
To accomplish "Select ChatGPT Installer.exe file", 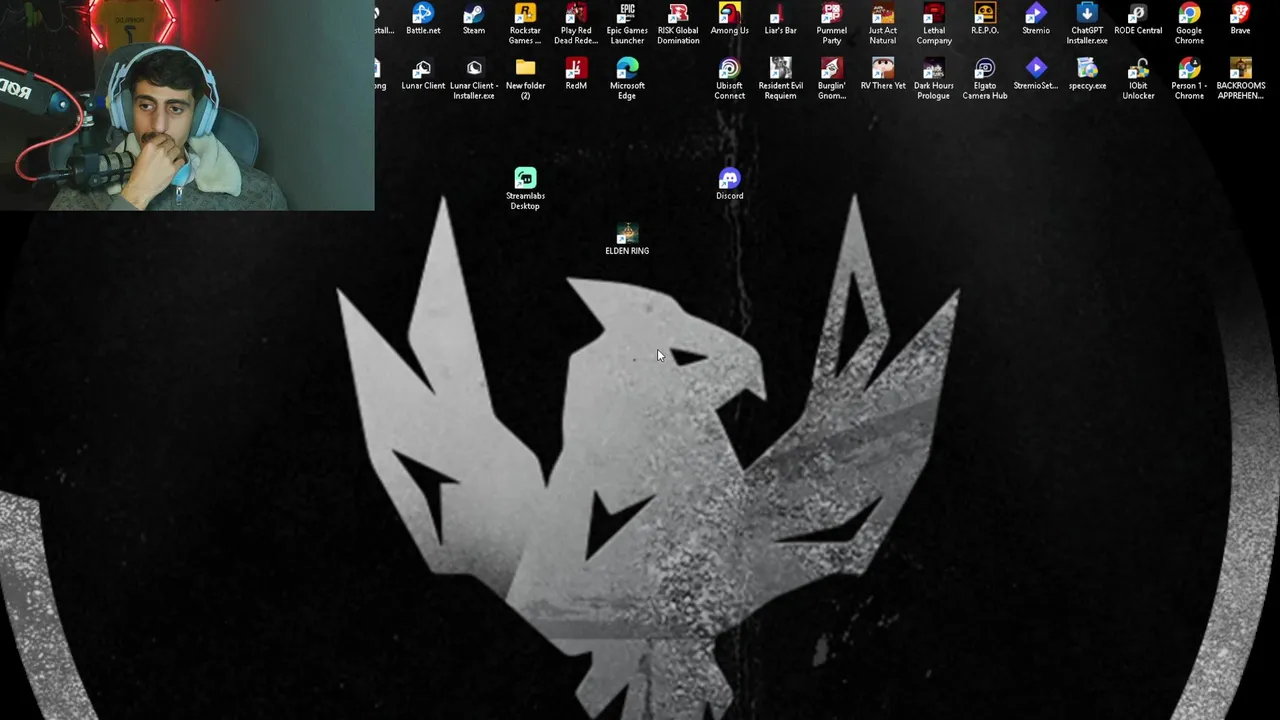I will [x=1087, y=24].
